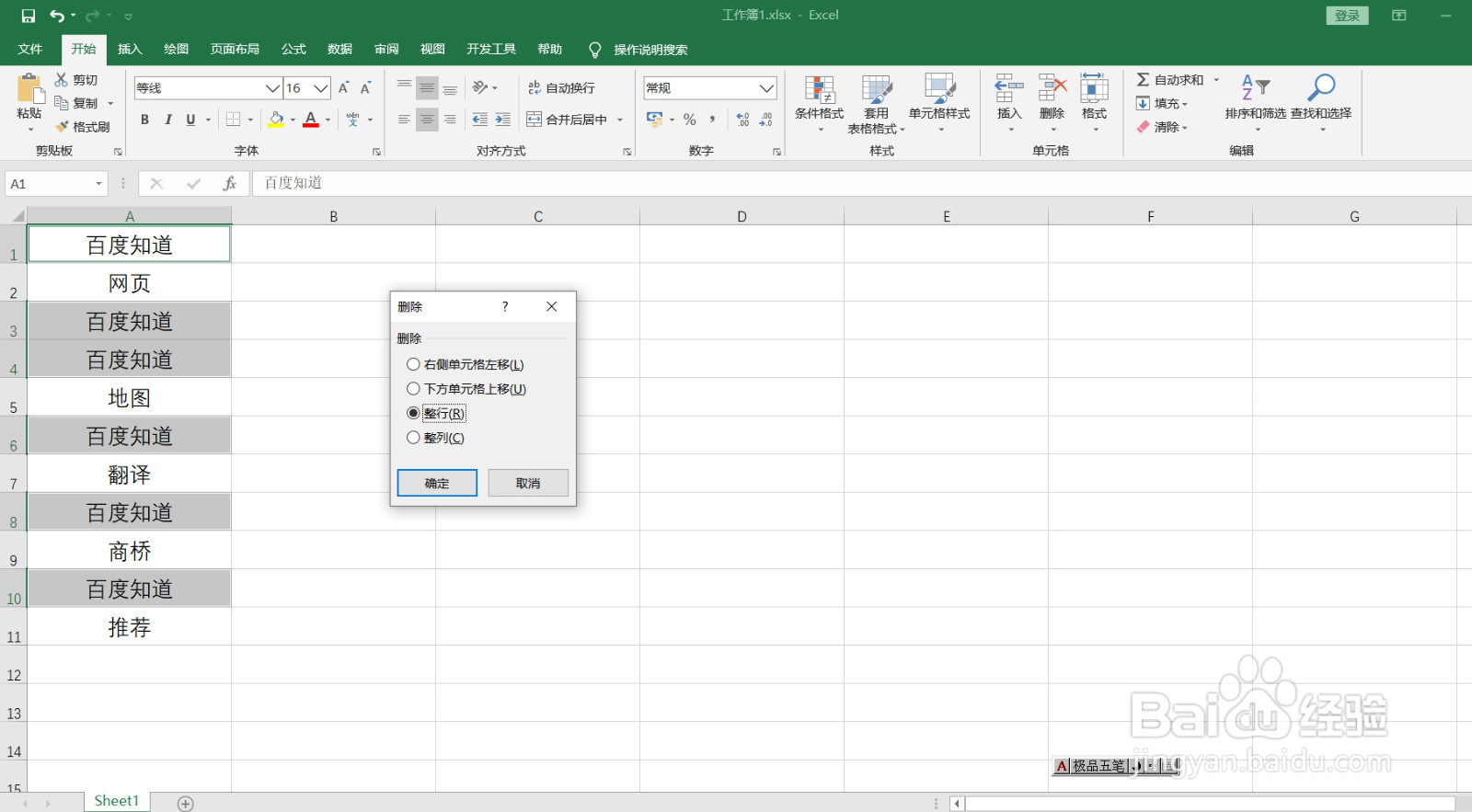Screen dimensions: 1472x812
Task: Click the Save icon in the title bar
Action: [28, 16]
